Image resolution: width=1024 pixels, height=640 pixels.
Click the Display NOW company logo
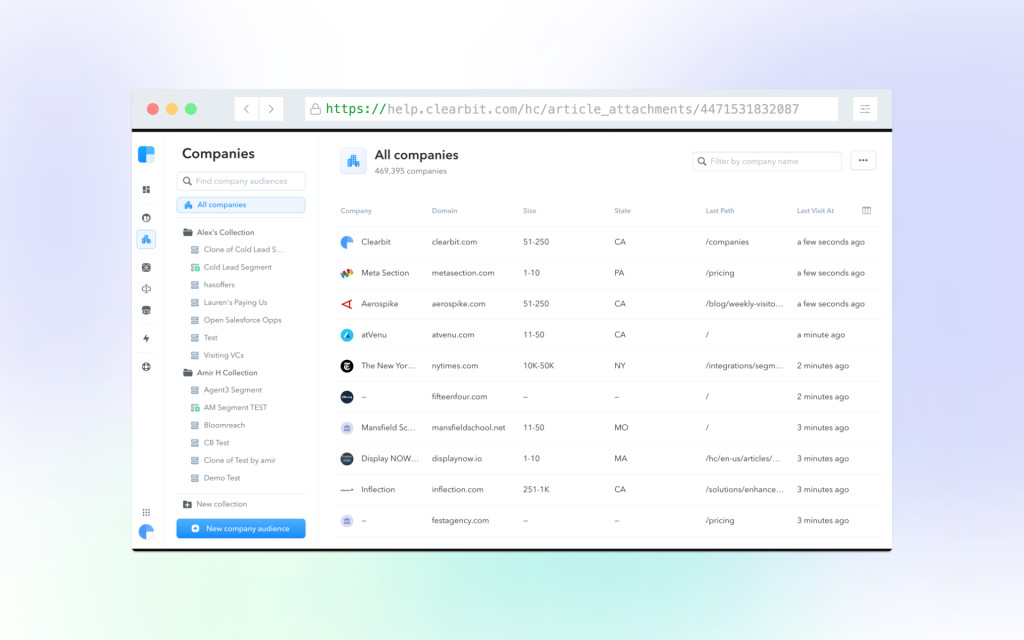click(347, 458)
